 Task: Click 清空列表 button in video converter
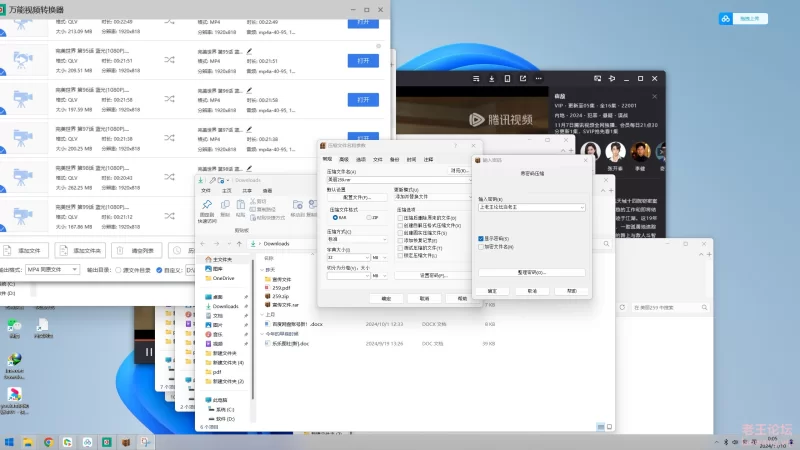point(136,251)
